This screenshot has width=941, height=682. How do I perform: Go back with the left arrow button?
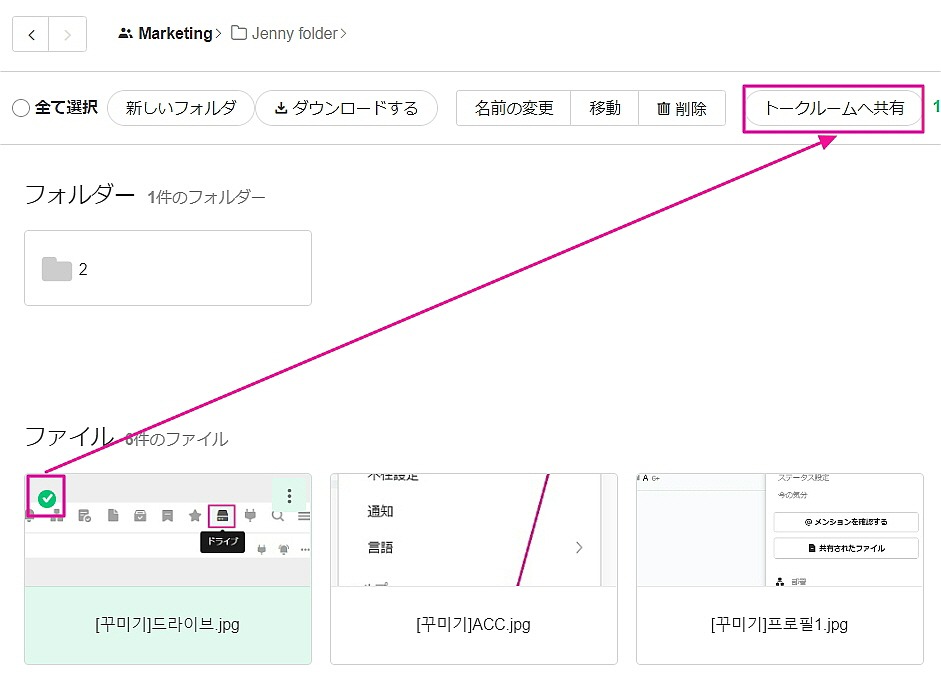click(x=31, y=35)
